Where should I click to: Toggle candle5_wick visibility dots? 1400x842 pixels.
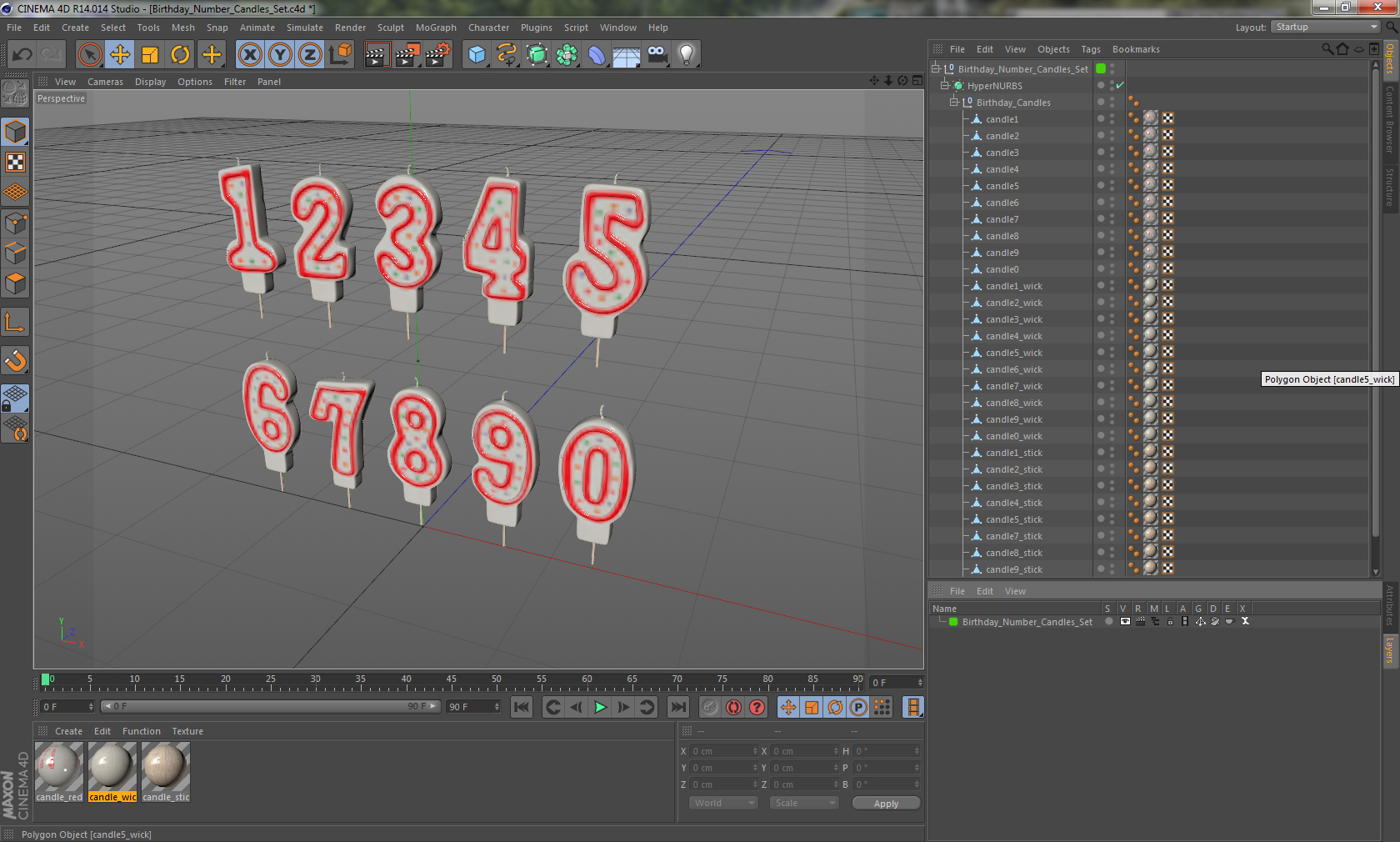click(x=1112, y=352)
